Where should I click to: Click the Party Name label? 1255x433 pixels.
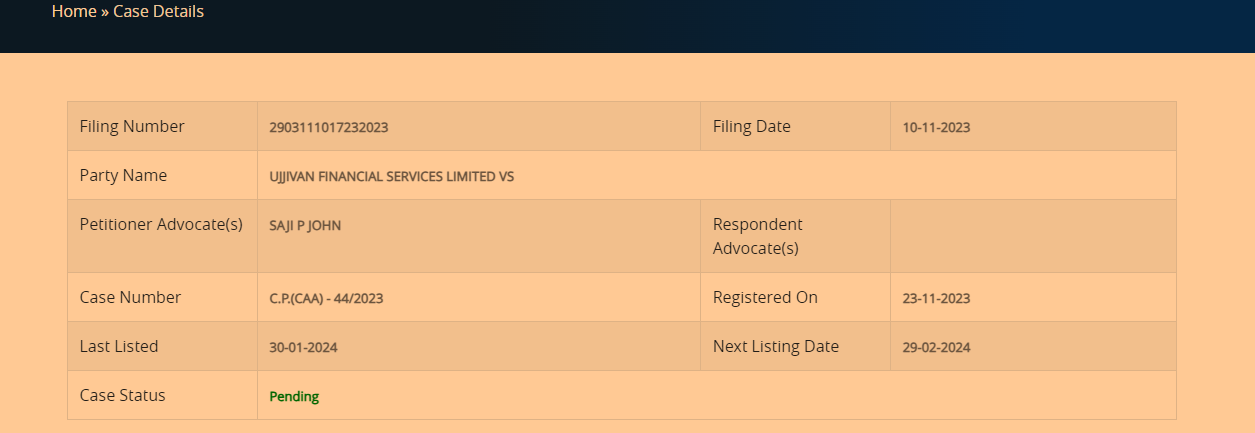pos(123,175)
